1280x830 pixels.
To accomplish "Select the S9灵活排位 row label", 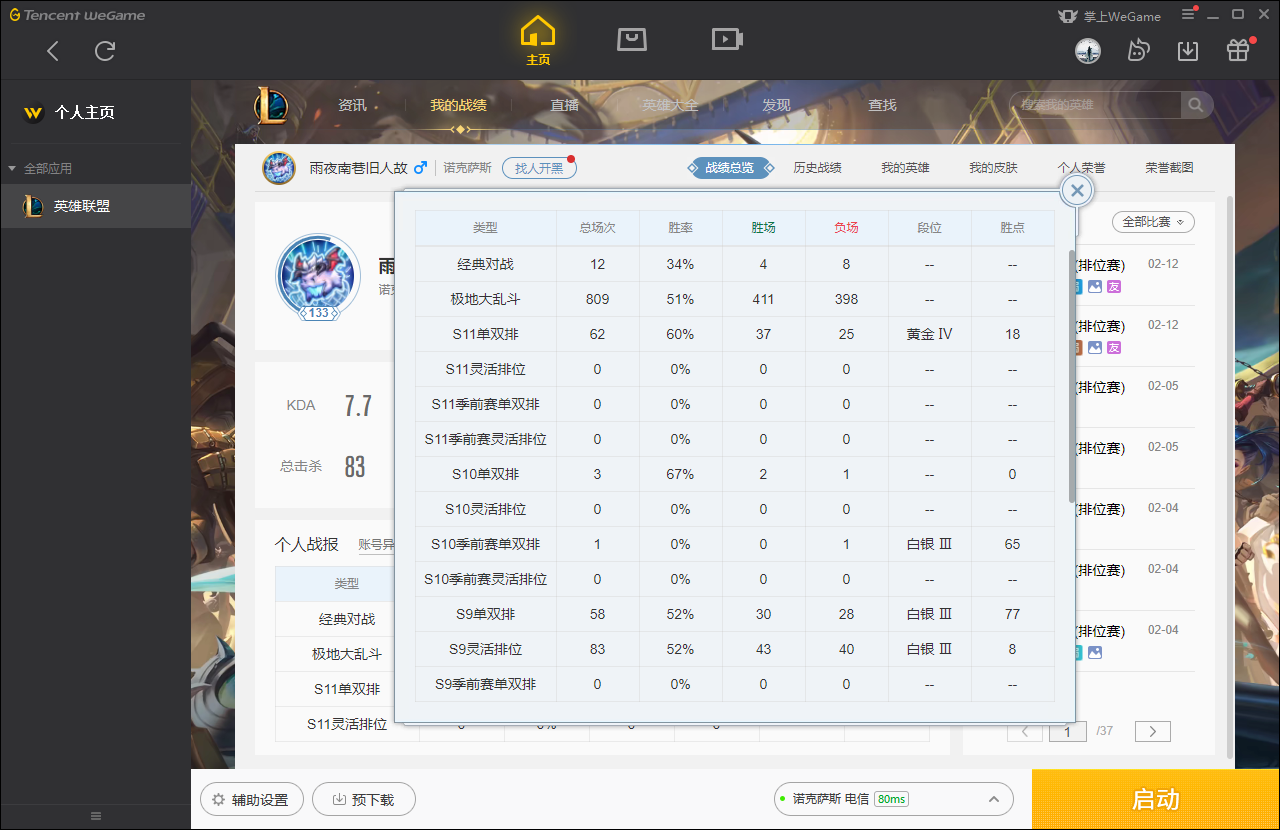I will point(485,649).
